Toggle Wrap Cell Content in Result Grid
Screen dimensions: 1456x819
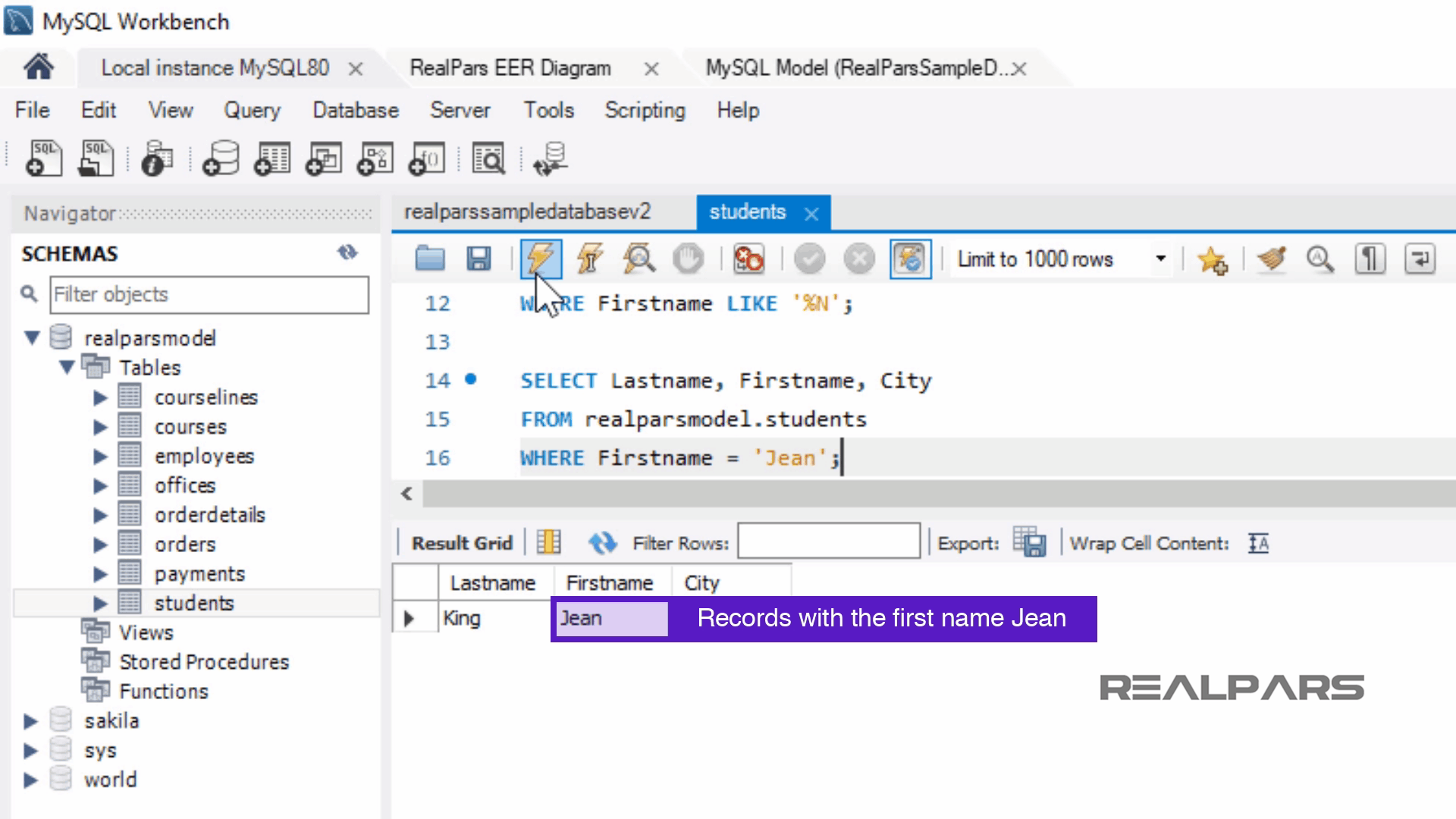1257,543
